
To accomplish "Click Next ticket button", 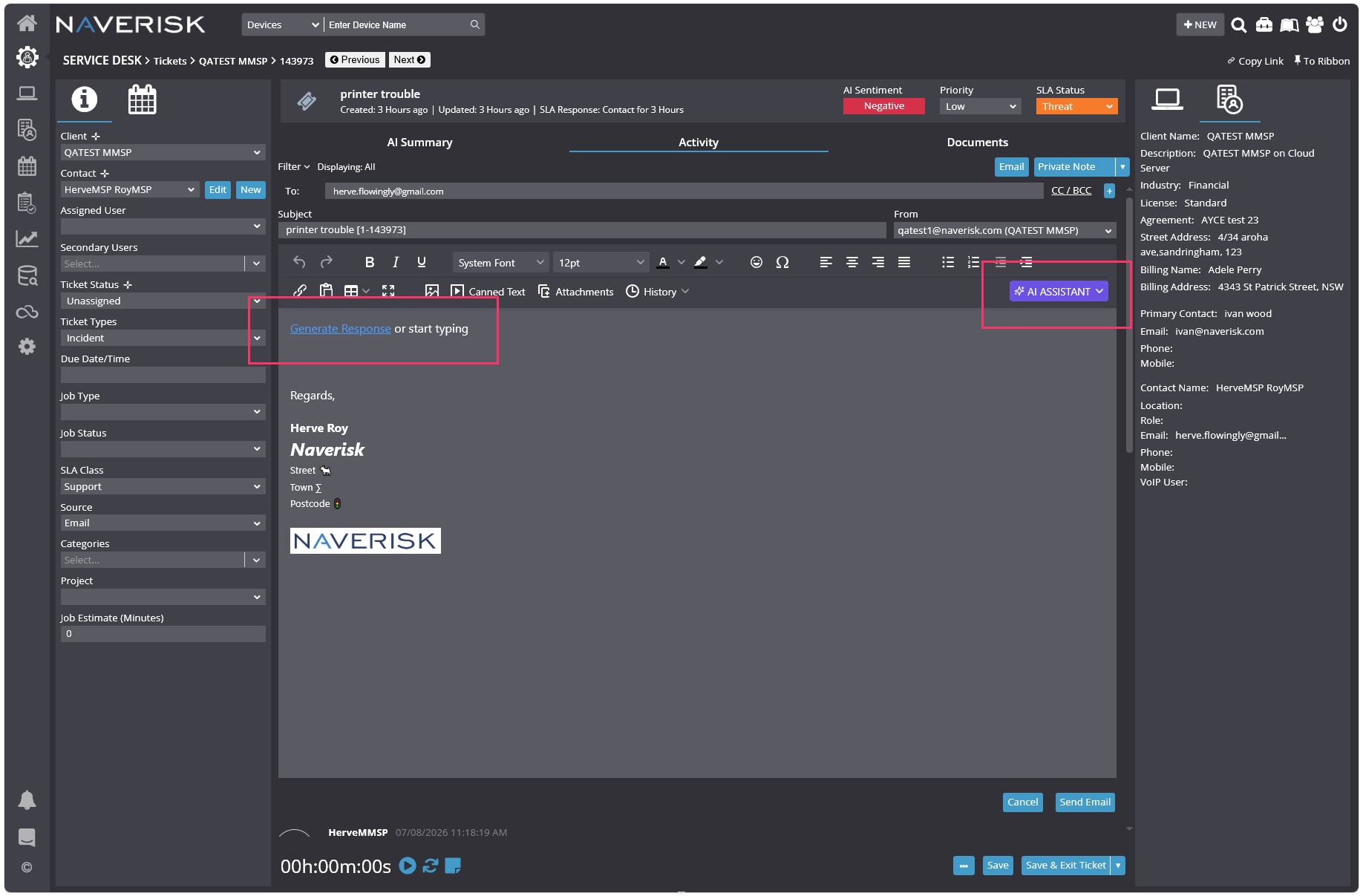I will point(410,60).
